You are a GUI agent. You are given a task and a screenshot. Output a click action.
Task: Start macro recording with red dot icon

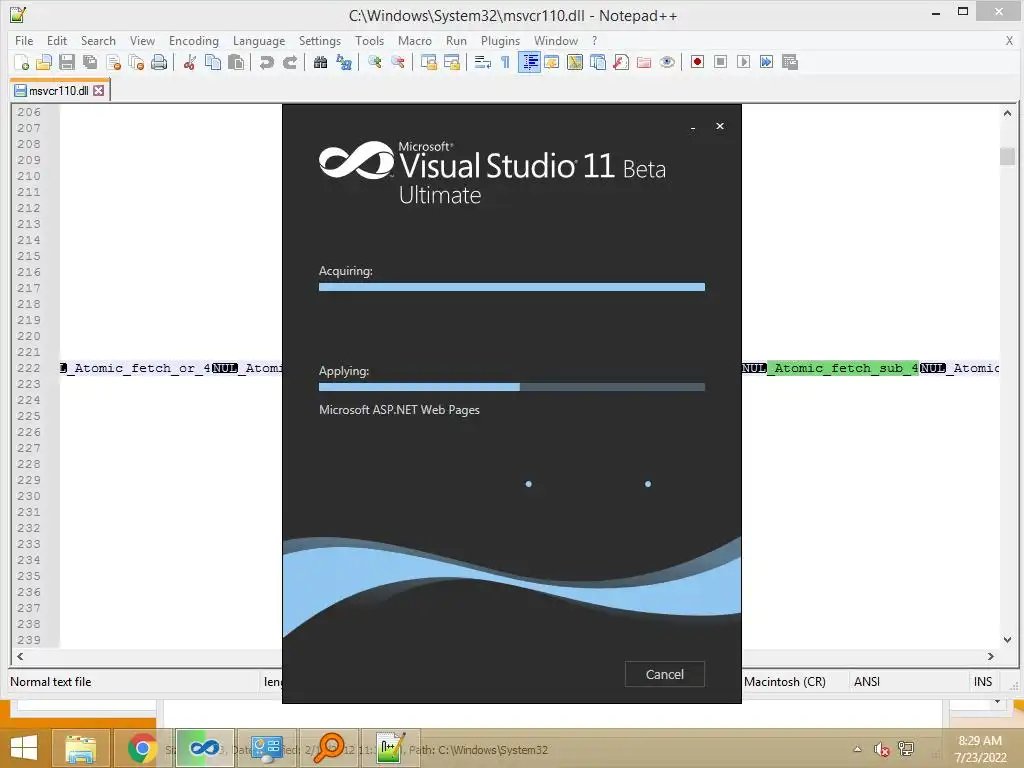(697, 62)
